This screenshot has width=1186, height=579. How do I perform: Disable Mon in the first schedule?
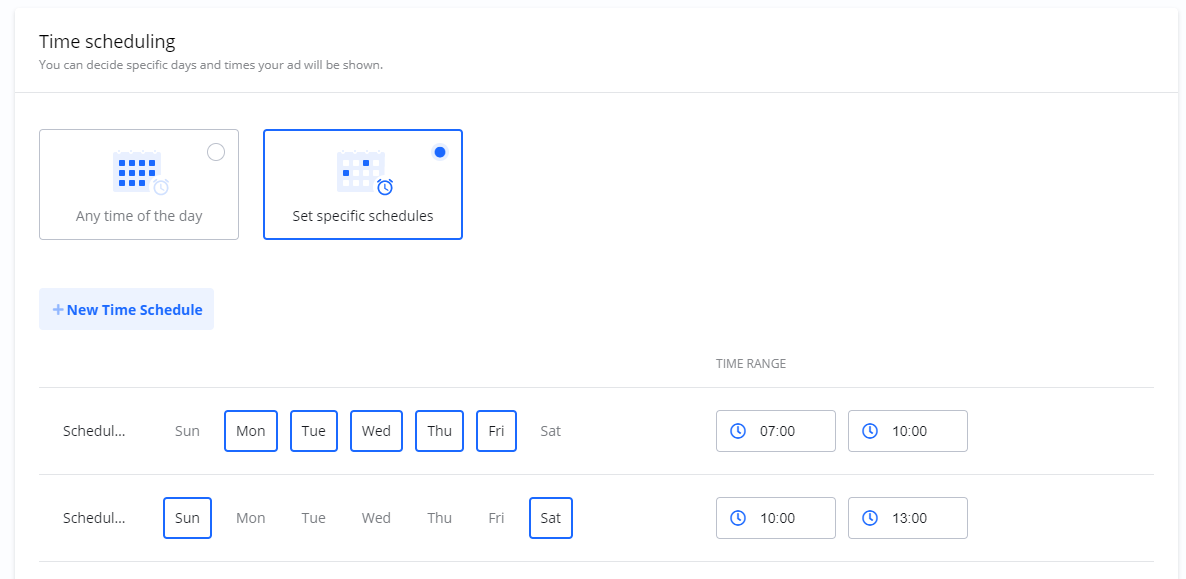[251, 431]
